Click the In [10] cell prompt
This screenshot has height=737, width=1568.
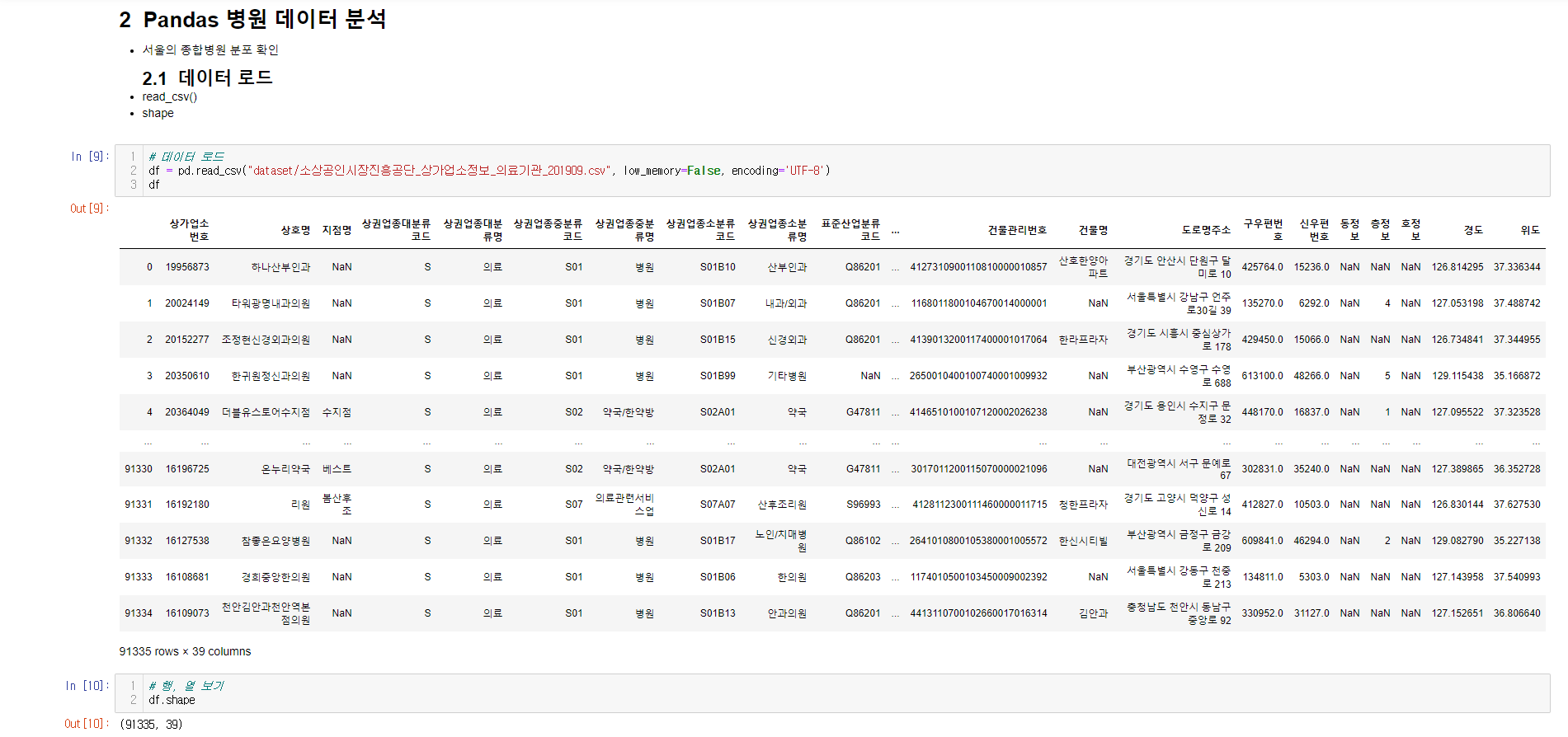click(x=87, y=686)
